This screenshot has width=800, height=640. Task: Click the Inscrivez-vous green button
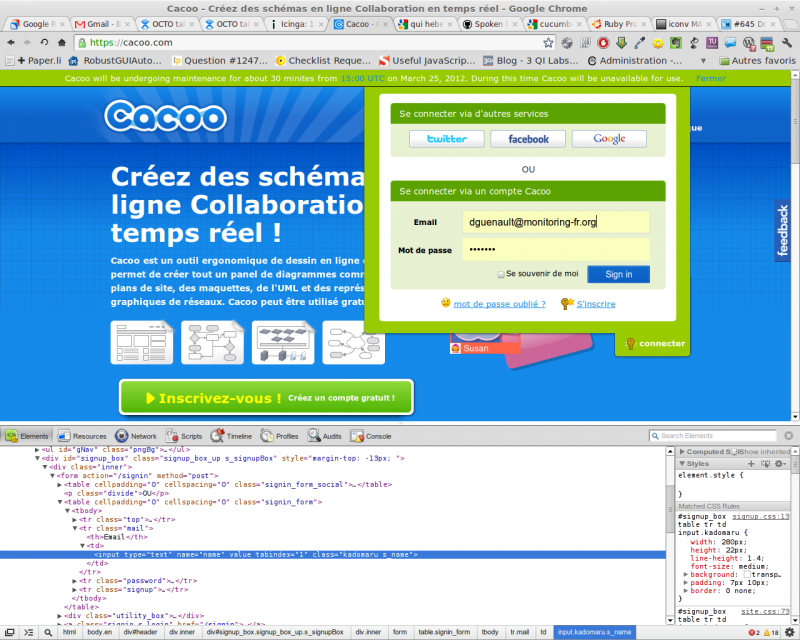tap(266, 397)
